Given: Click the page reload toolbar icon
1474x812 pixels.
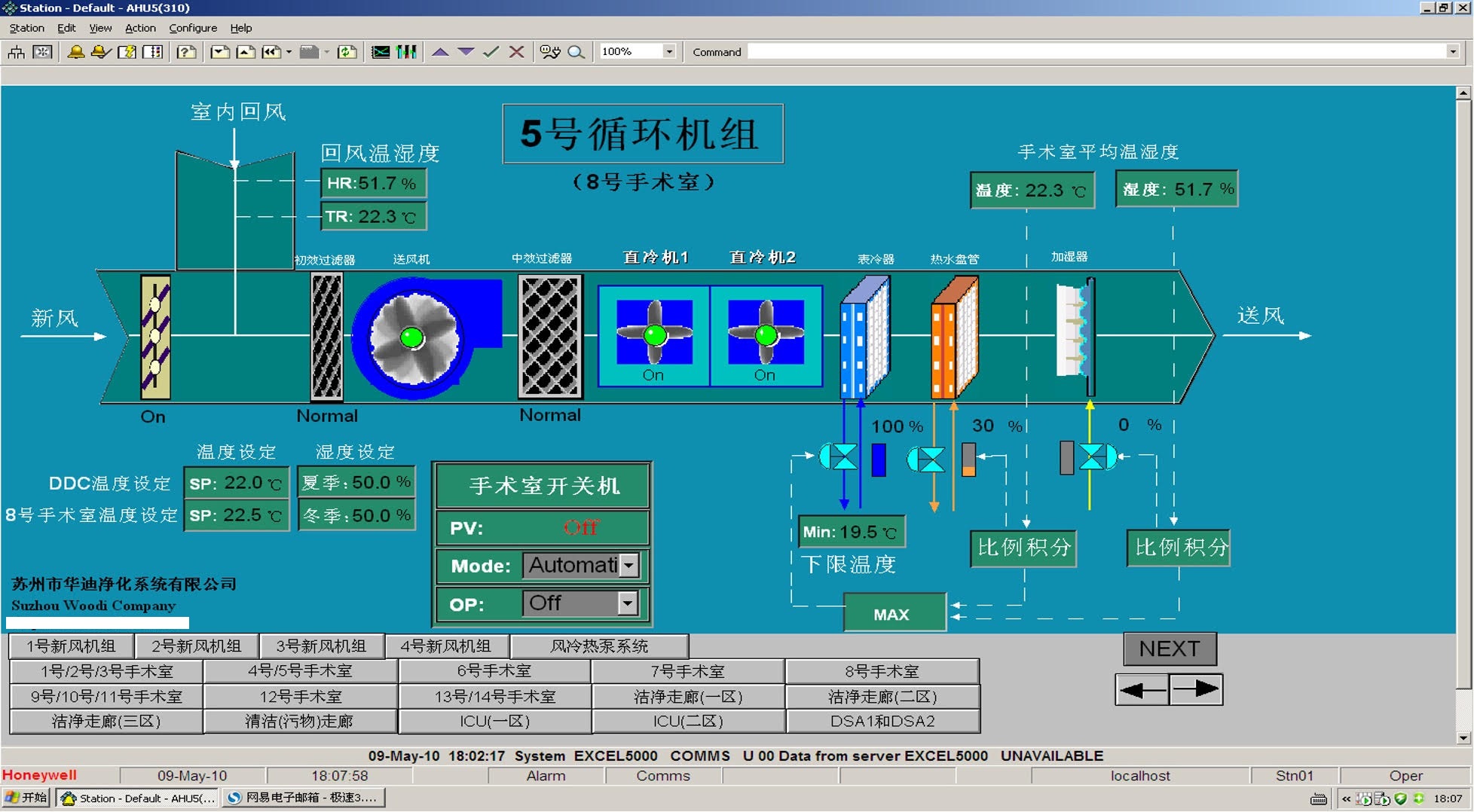Looking at the screenshot, I should coord(347,52).
